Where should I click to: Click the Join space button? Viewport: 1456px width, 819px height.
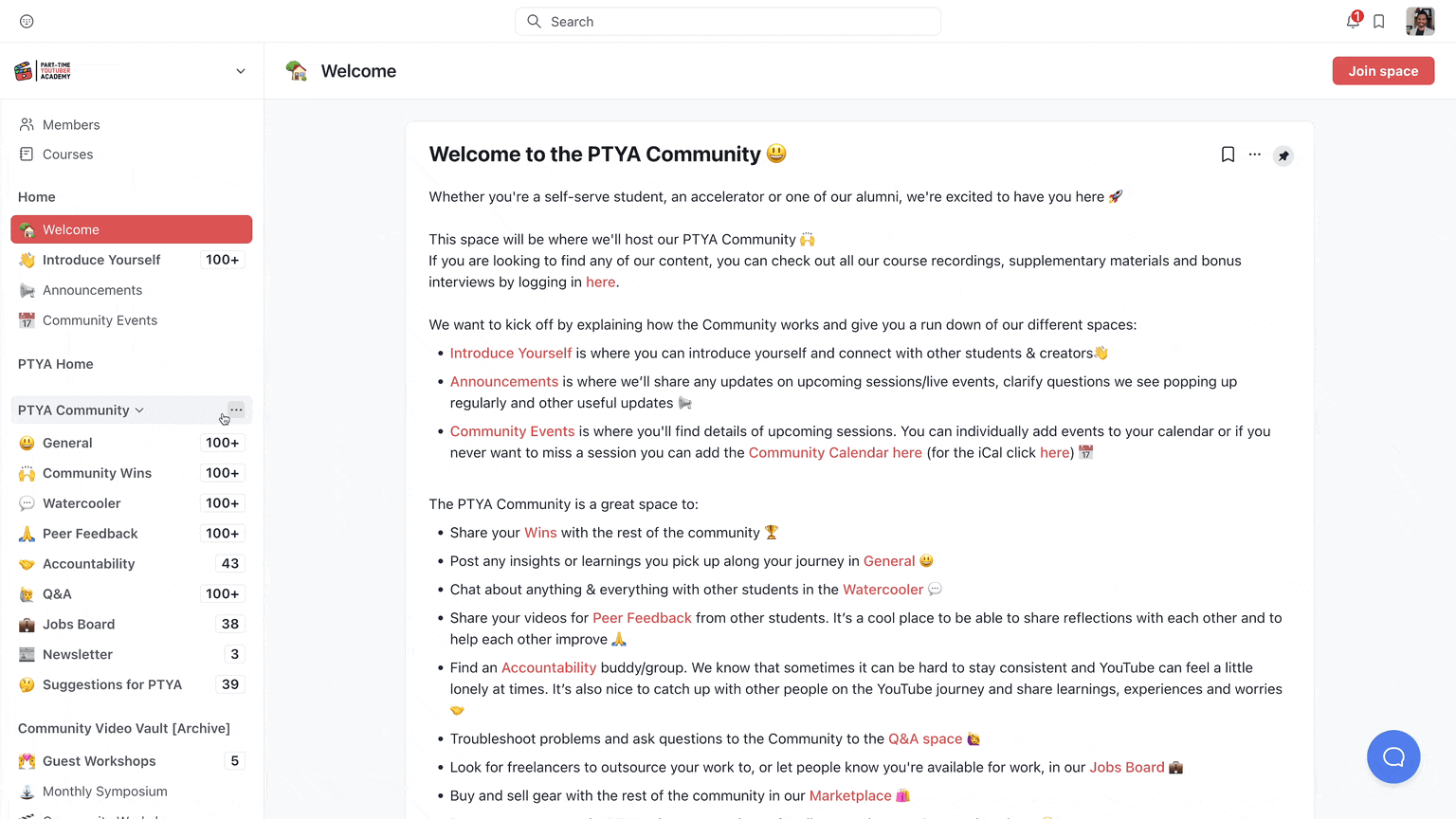pos(1383,70)
